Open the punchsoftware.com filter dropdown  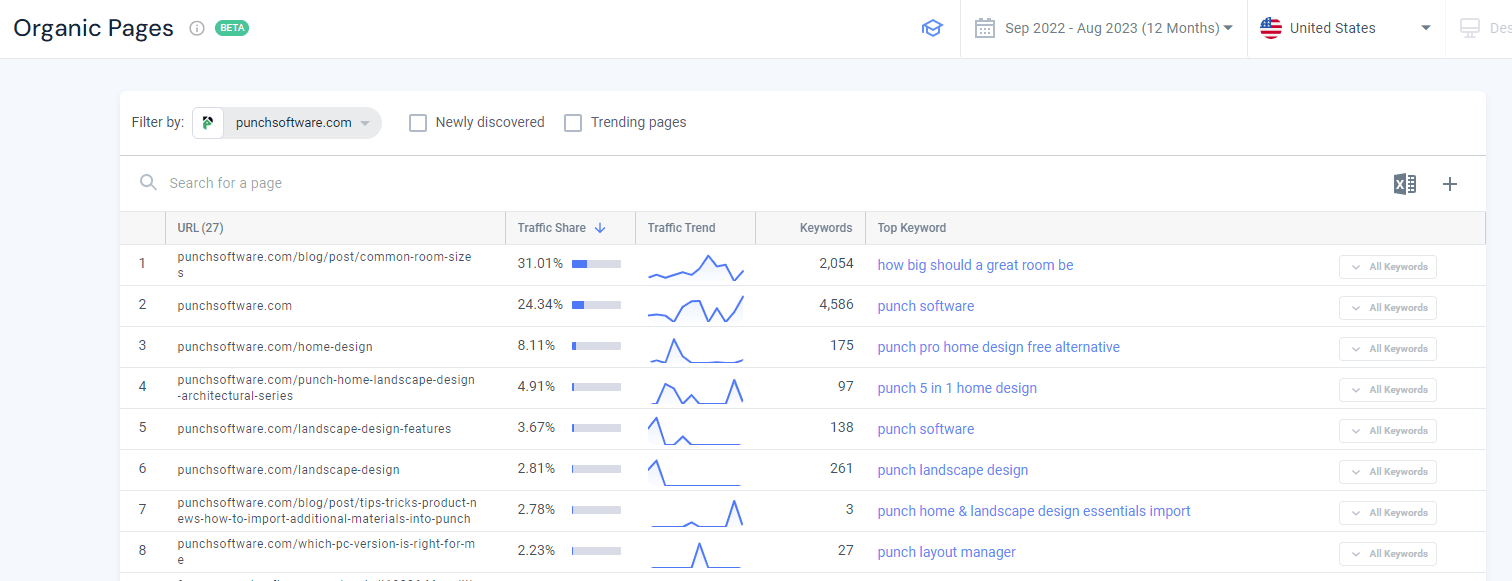click(x=287, y=123)
